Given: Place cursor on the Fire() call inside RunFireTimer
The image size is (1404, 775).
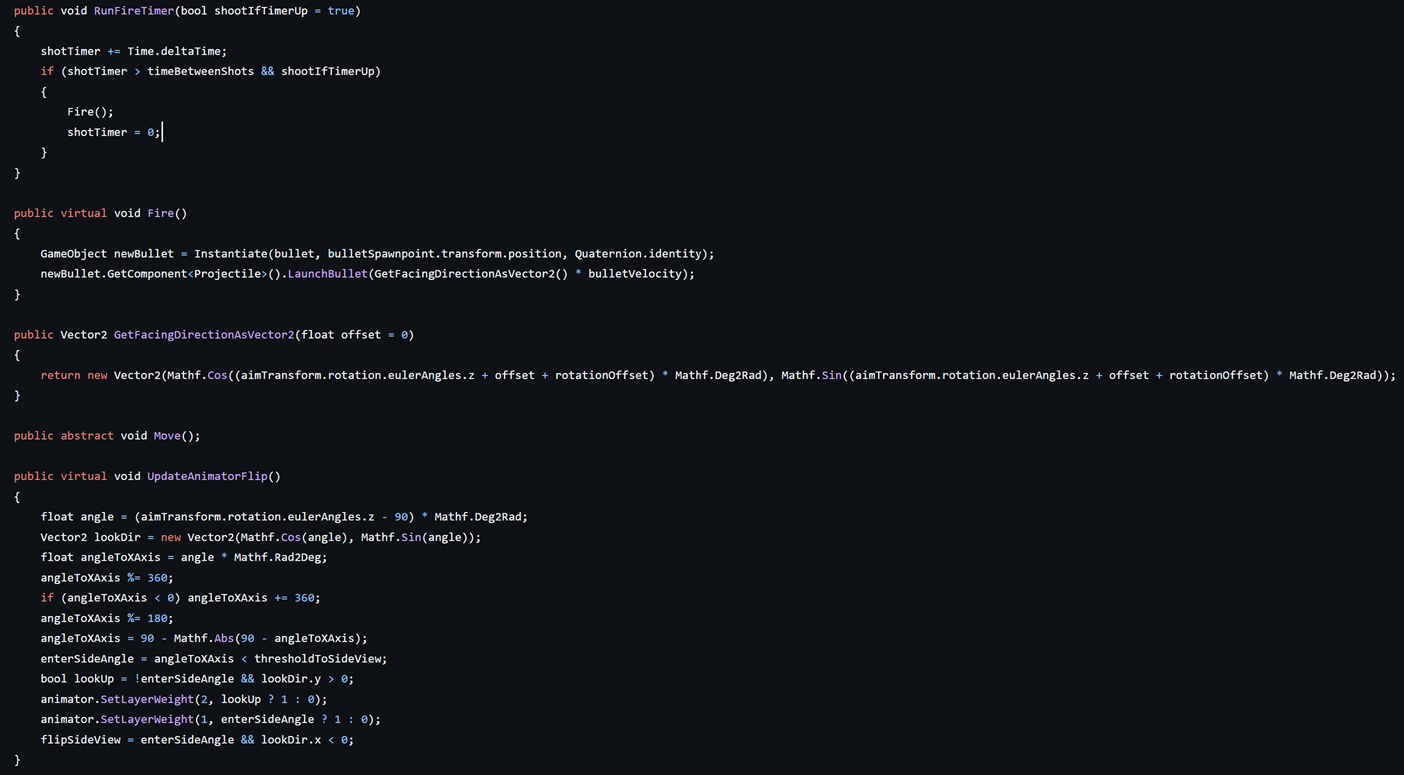Looking at the screenshot, I should (80, 111).
